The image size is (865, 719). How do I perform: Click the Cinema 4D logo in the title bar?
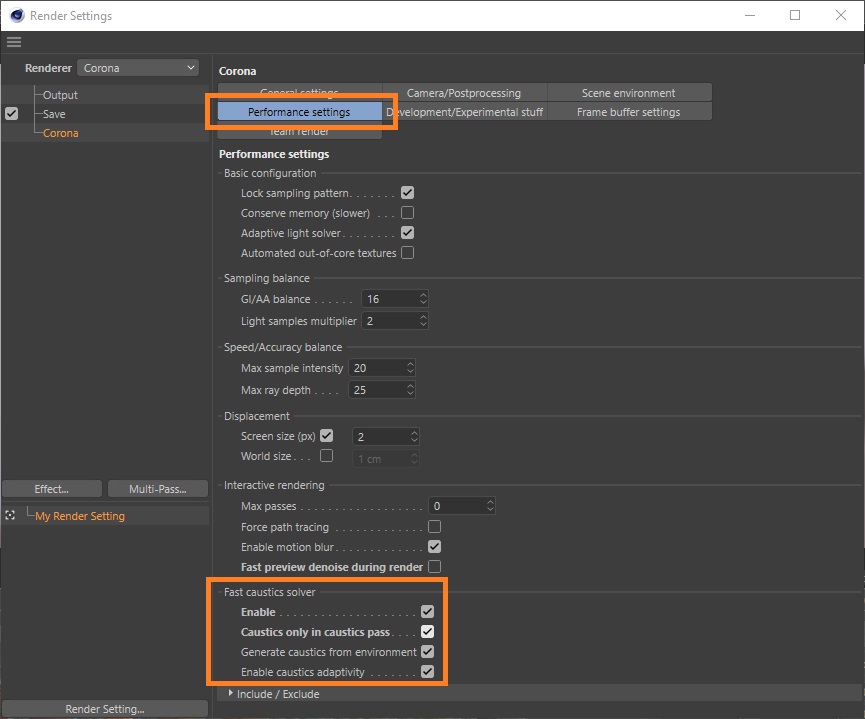[x=17, y=15]
